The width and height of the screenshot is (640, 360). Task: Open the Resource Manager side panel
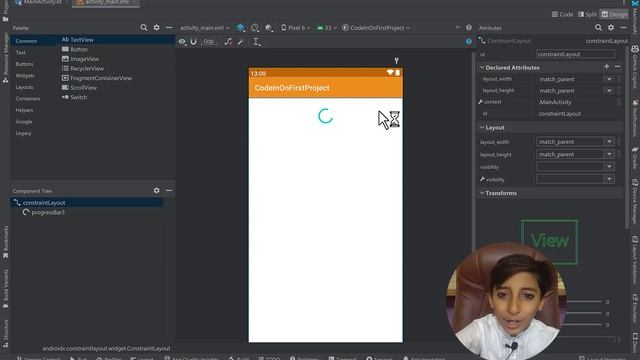click(5, 57)
